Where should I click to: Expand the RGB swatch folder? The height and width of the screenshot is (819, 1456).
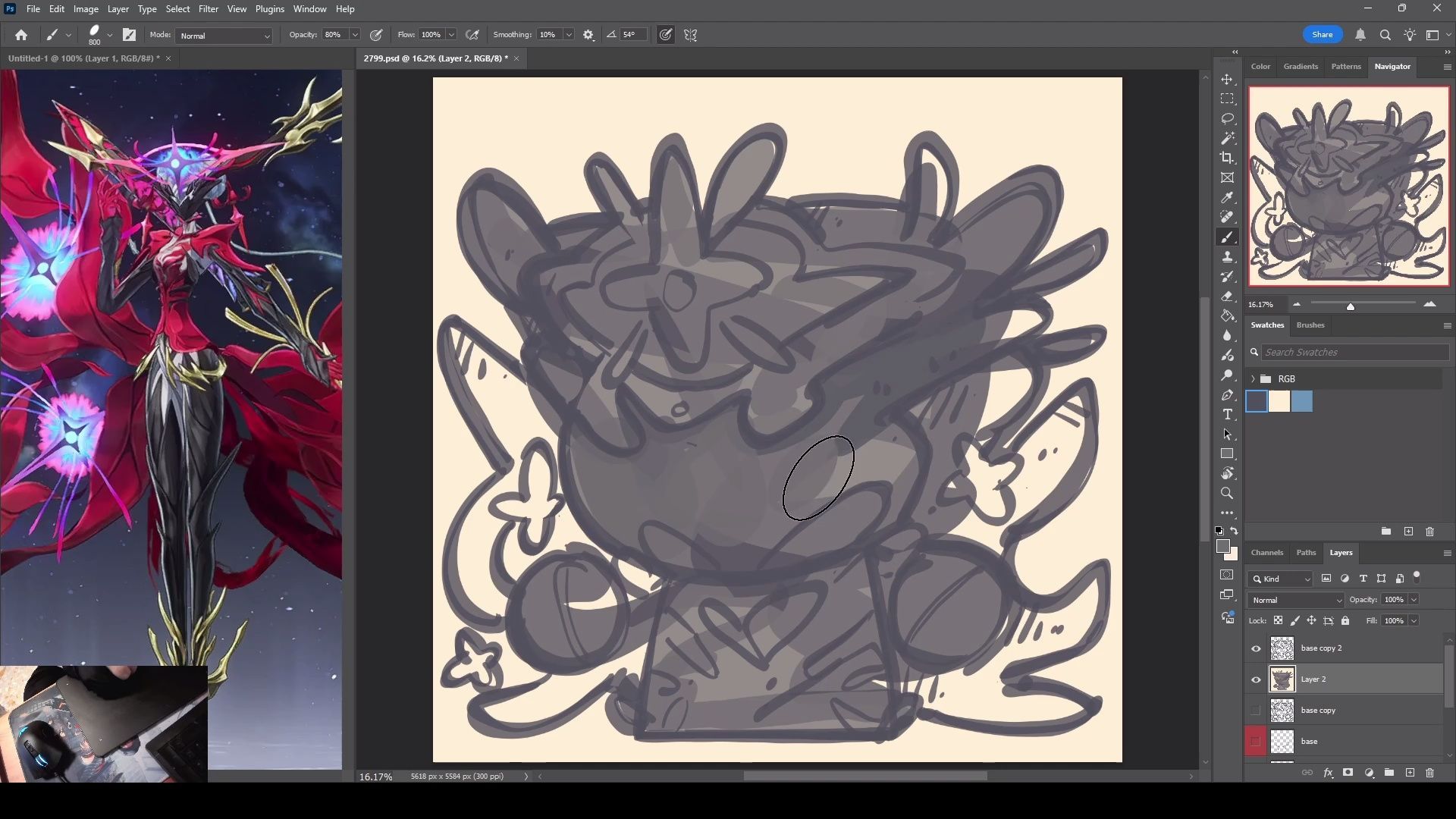coord(1253,378)
